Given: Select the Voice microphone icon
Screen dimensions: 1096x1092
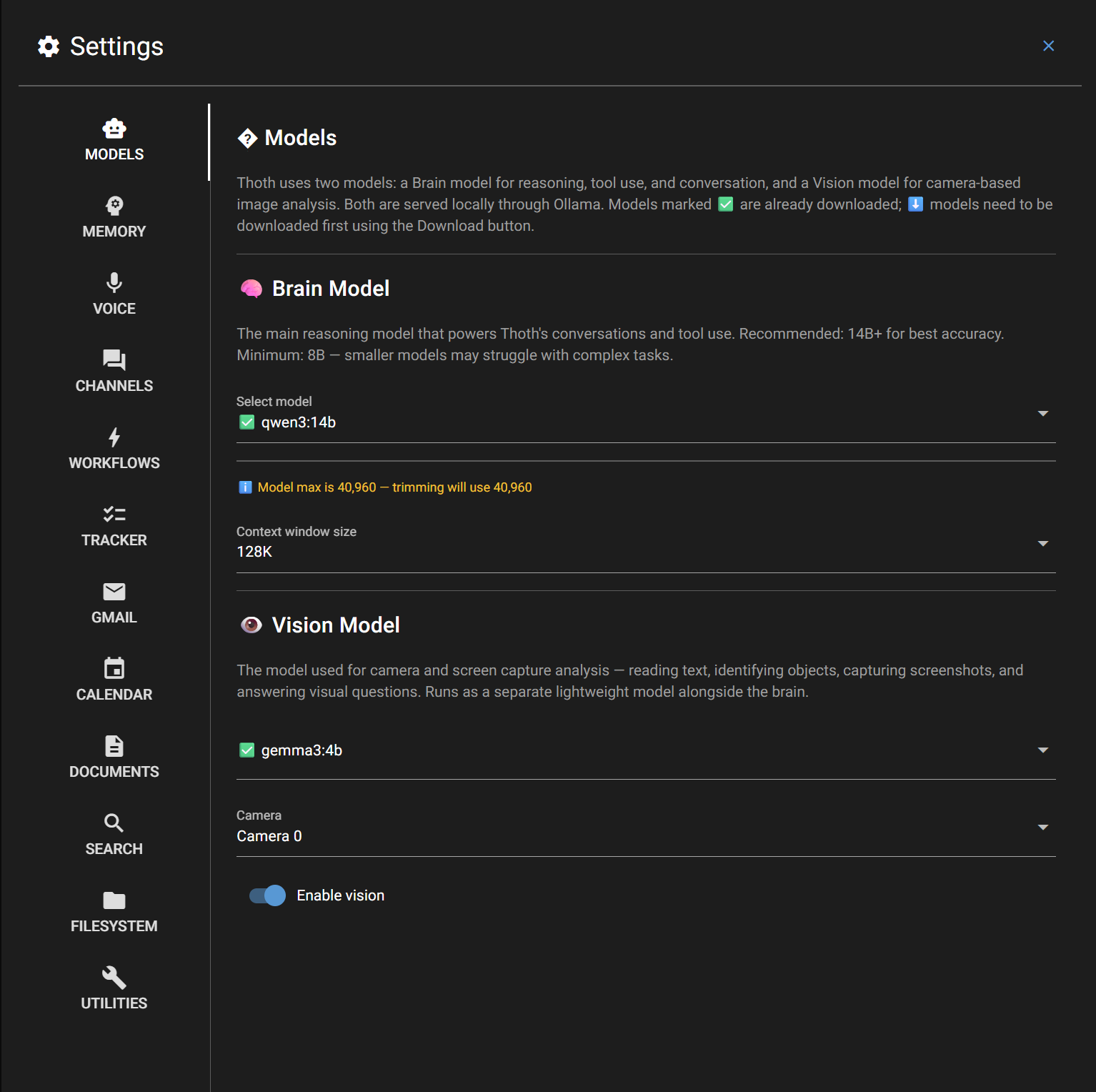Looking at the screenshot, I should click(x=114, y=284).
